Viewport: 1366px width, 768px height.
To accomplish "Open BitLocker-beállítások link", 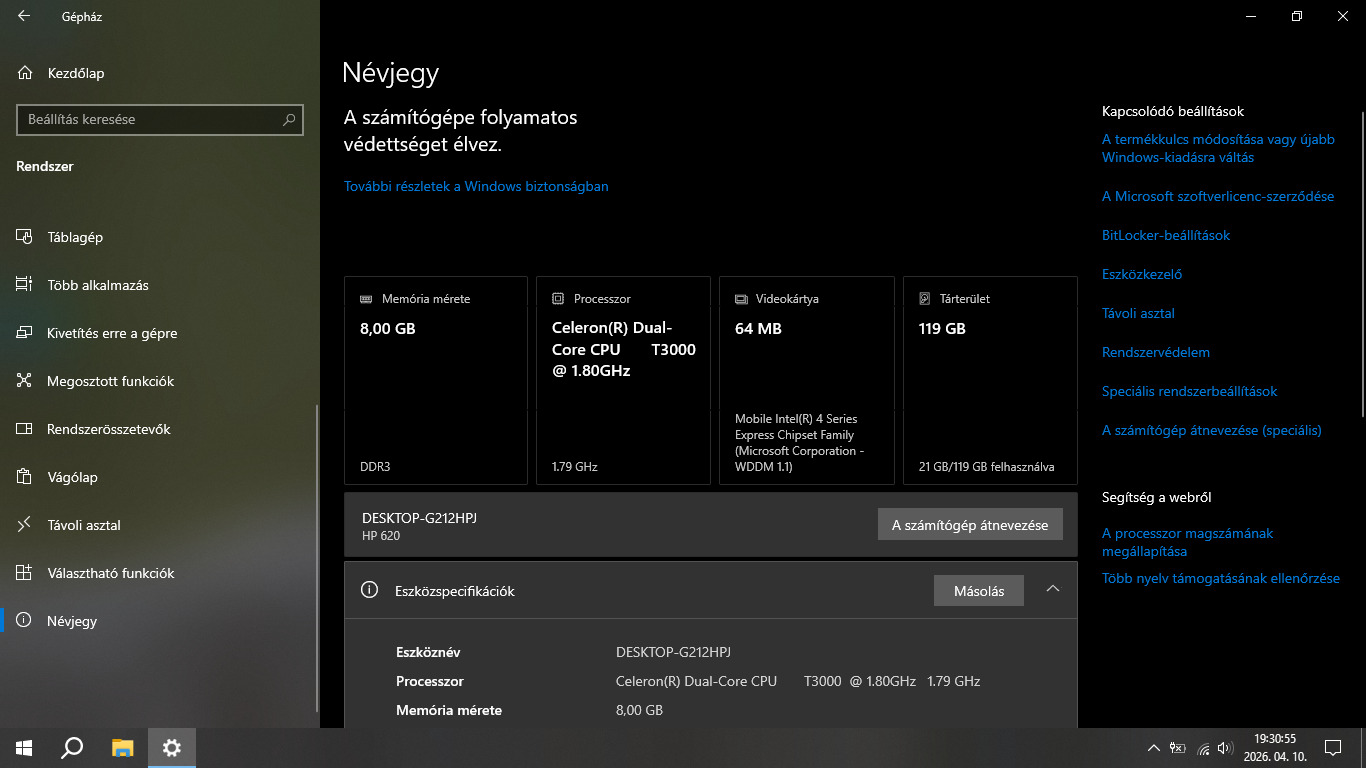I will coord(1166,235).
